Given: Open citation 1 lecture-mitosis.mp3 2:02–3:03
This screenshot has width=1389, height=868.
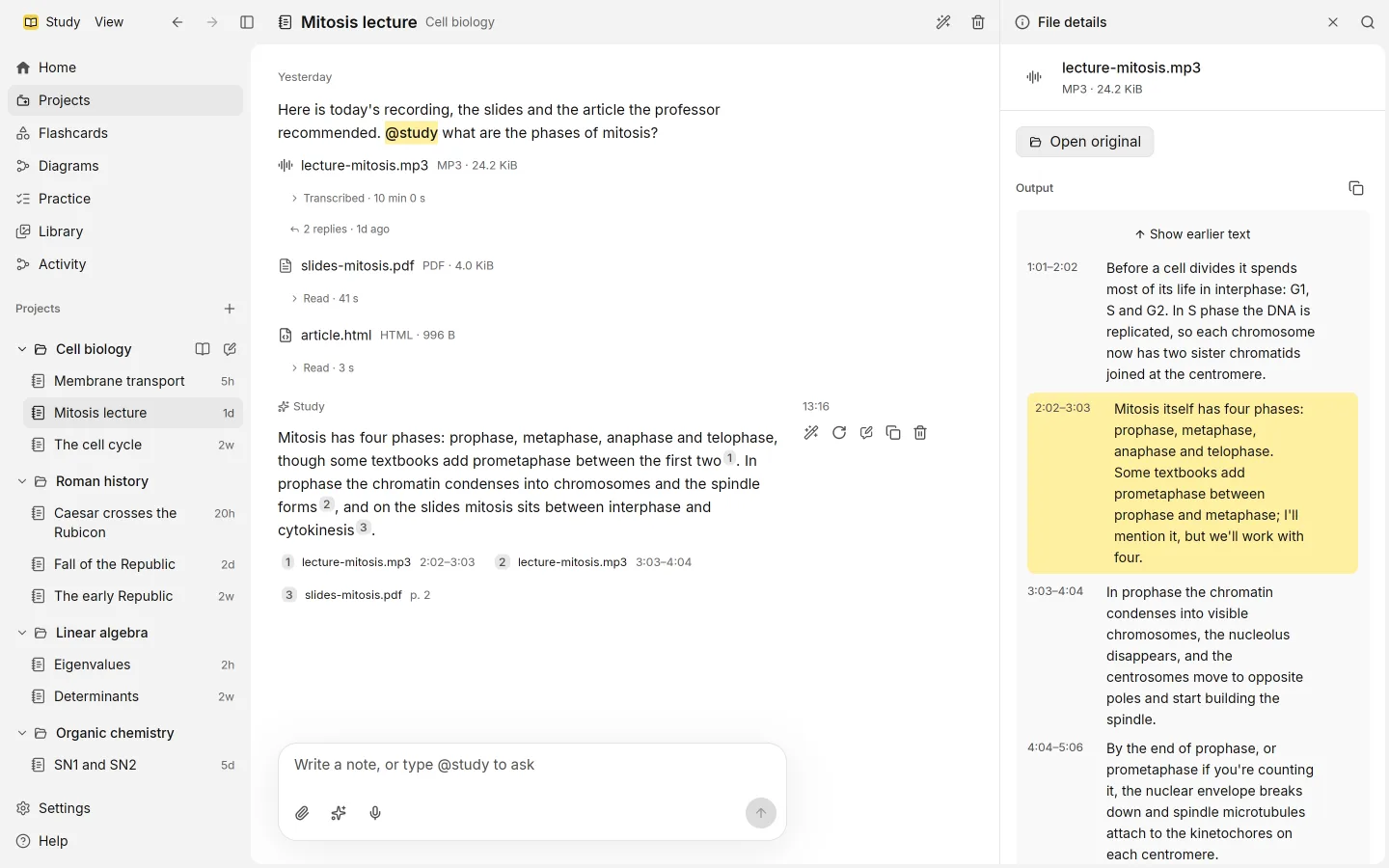Looking at the screenshot, I should (378, 562).
